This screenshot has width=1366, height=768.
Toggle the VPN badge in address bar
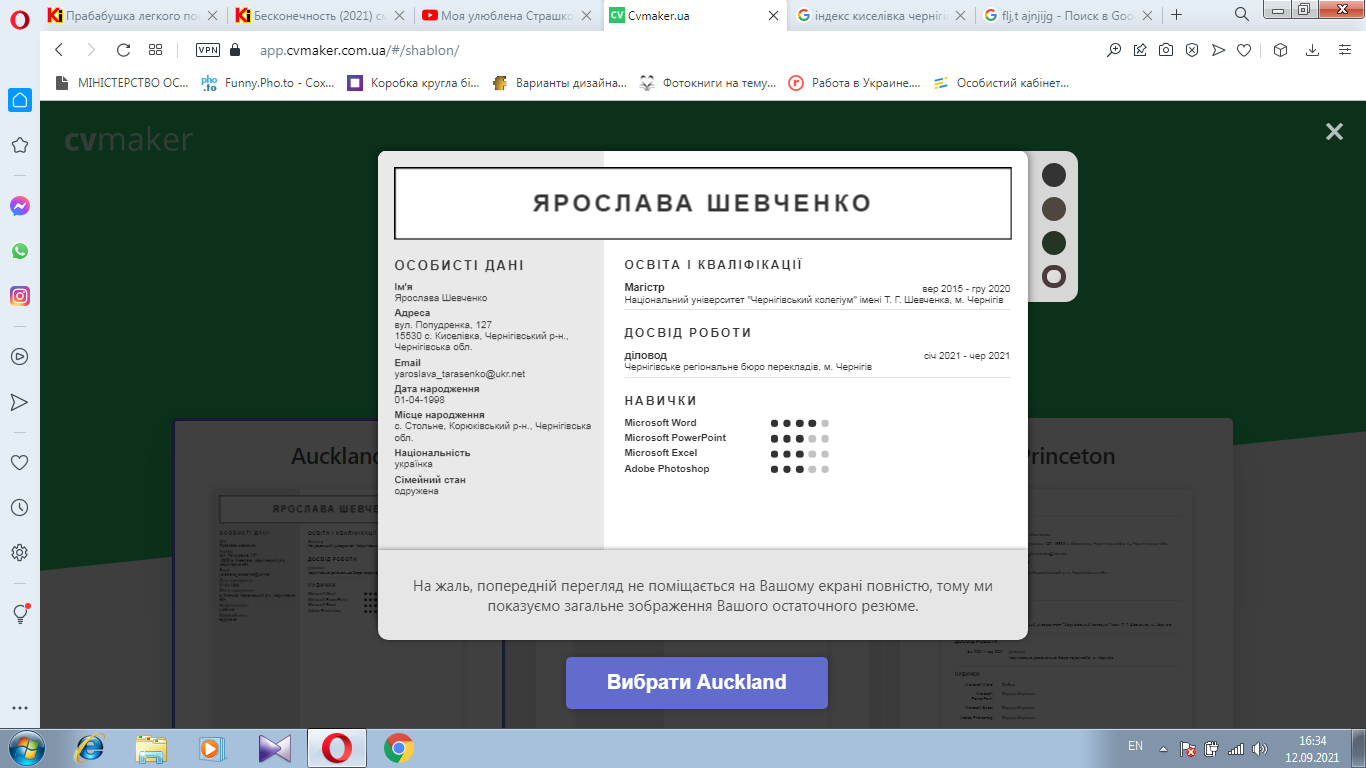208,50
